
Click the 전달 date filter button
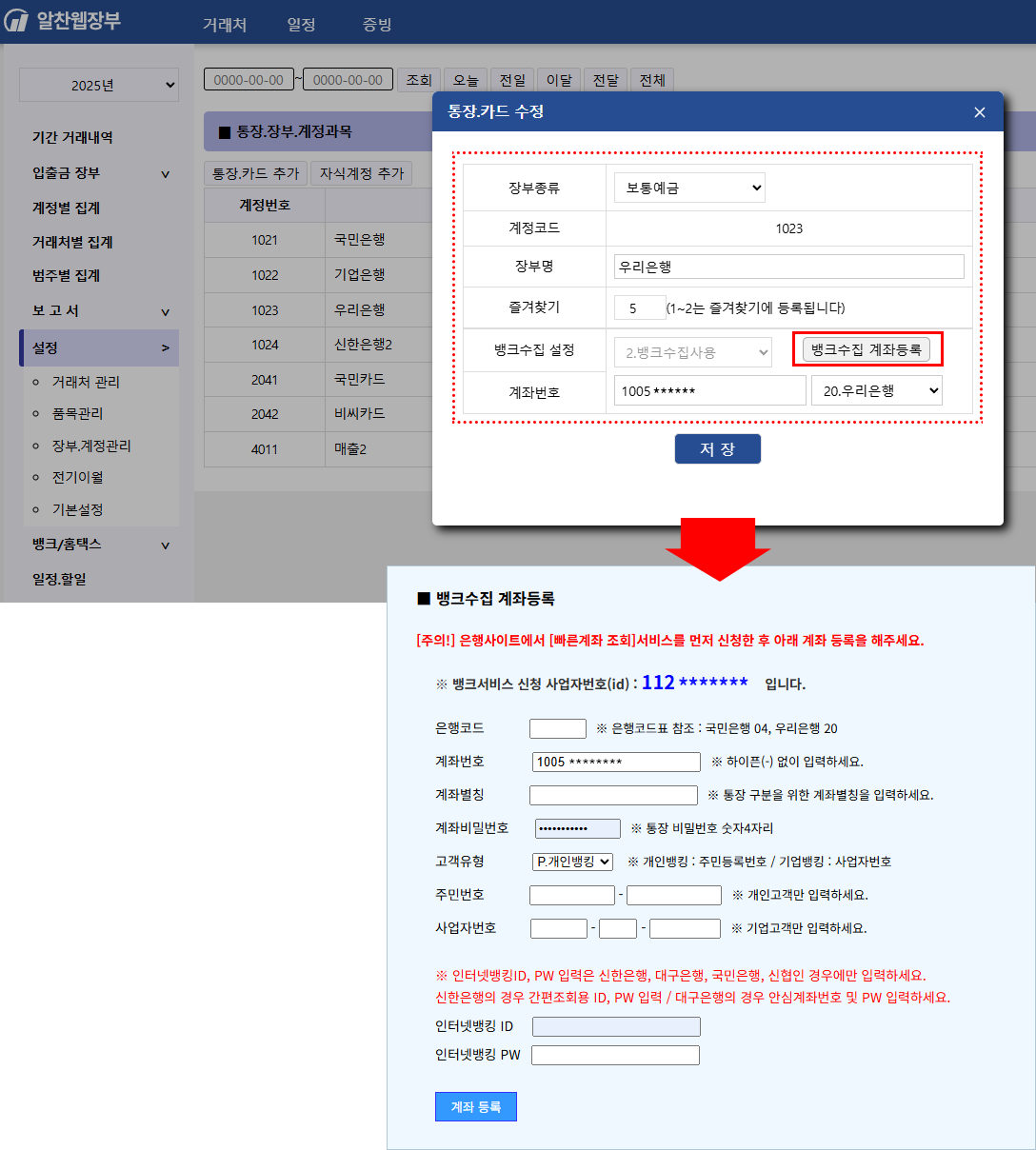pos(606,80)
